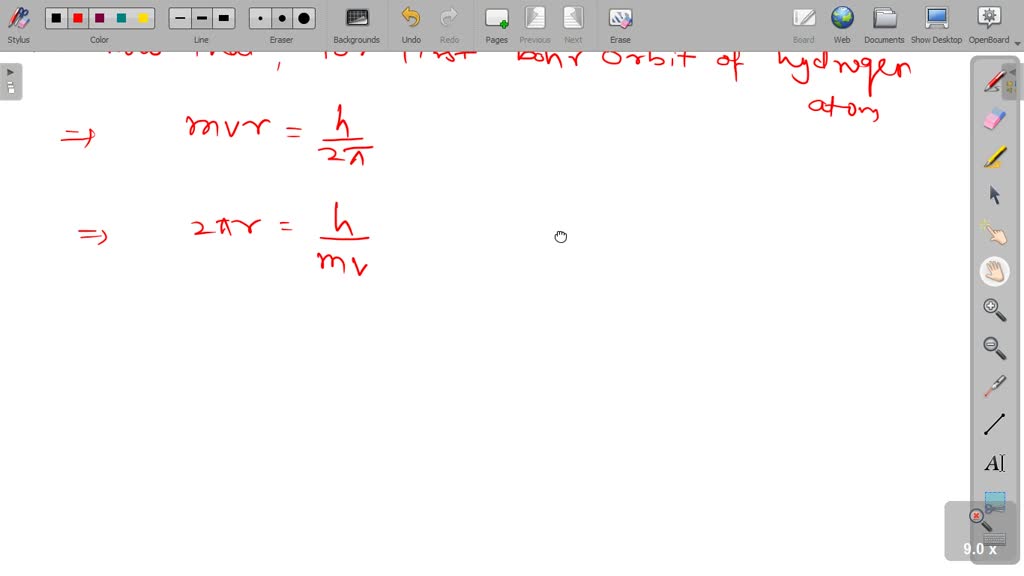The height and width of the screenshot is (576, 1024).
Task: Select the thick line width option
Action: pos(224,18)
